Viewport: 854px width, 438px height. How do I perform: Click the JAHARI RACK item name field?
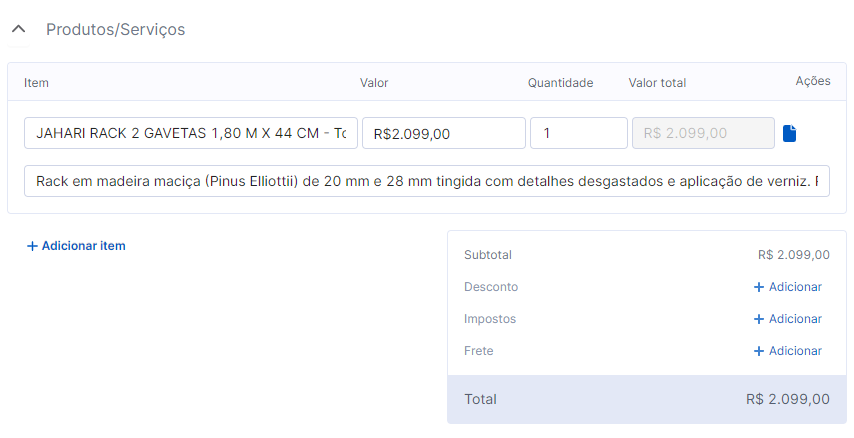point(190,133)
